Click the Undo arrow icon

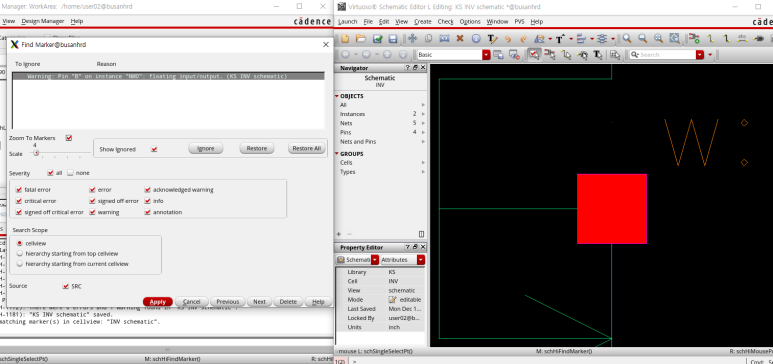(508, 38)
